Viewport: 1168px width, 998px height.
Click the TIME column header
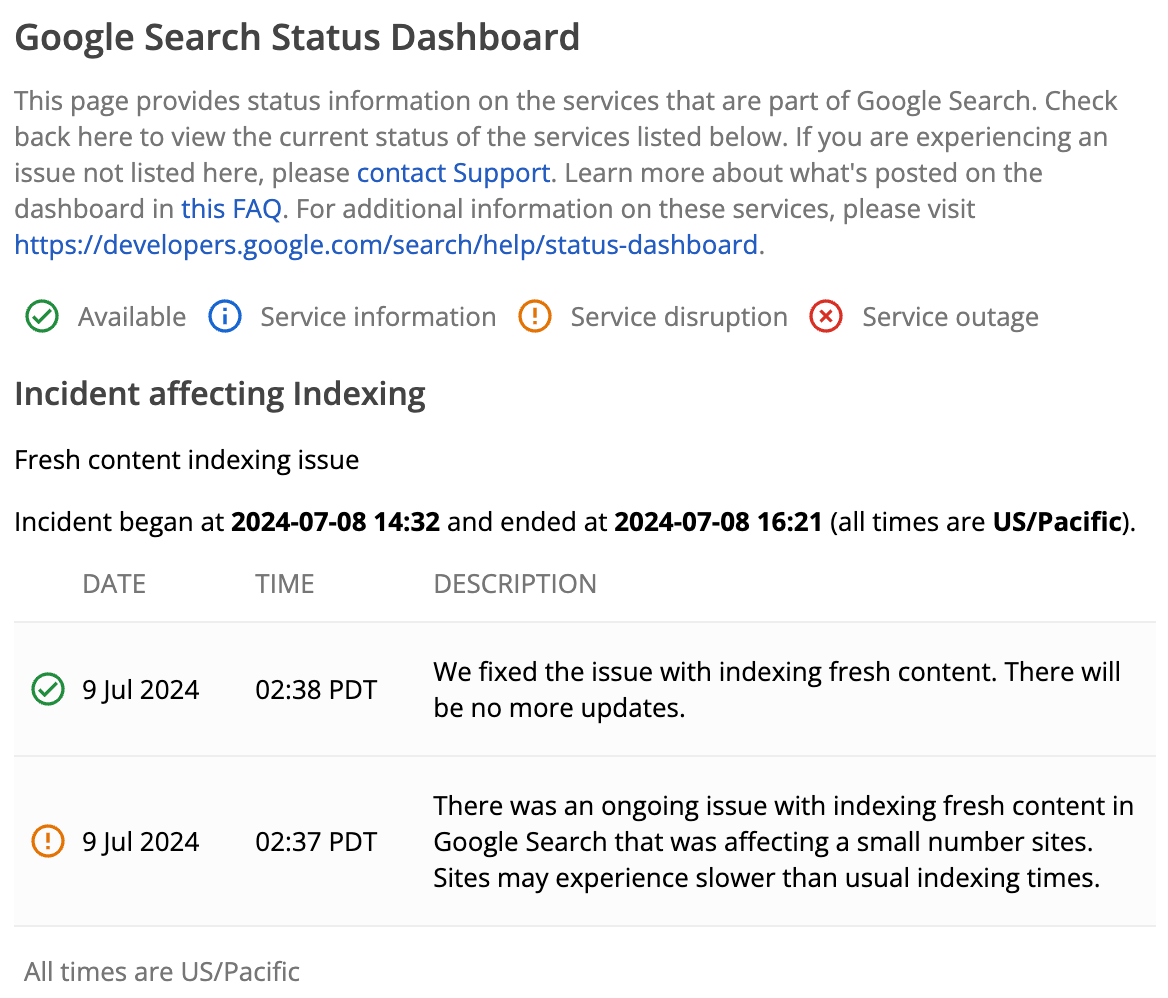[285, 584]
